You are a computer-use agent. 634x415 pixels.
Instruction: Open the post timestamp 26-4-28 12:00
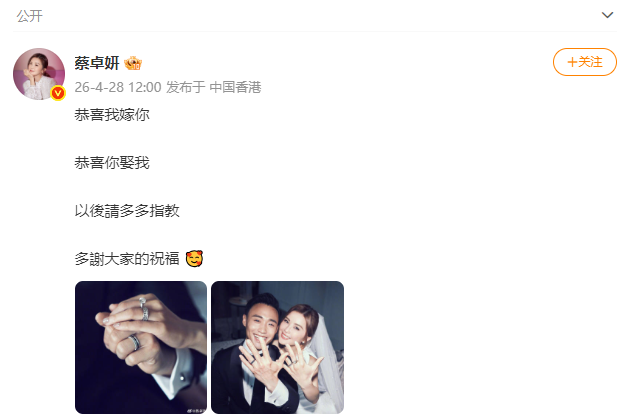click(118, 87)
